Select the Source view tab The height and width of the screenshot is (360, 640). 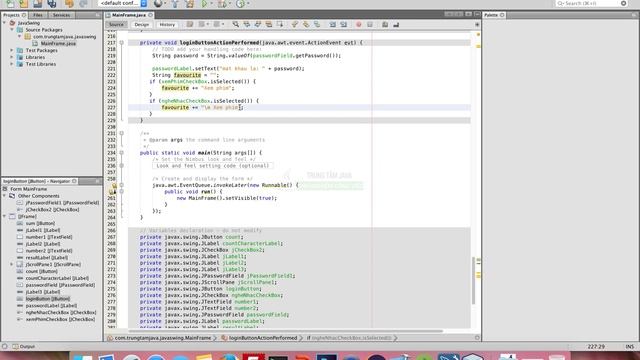tap(116, 24)
